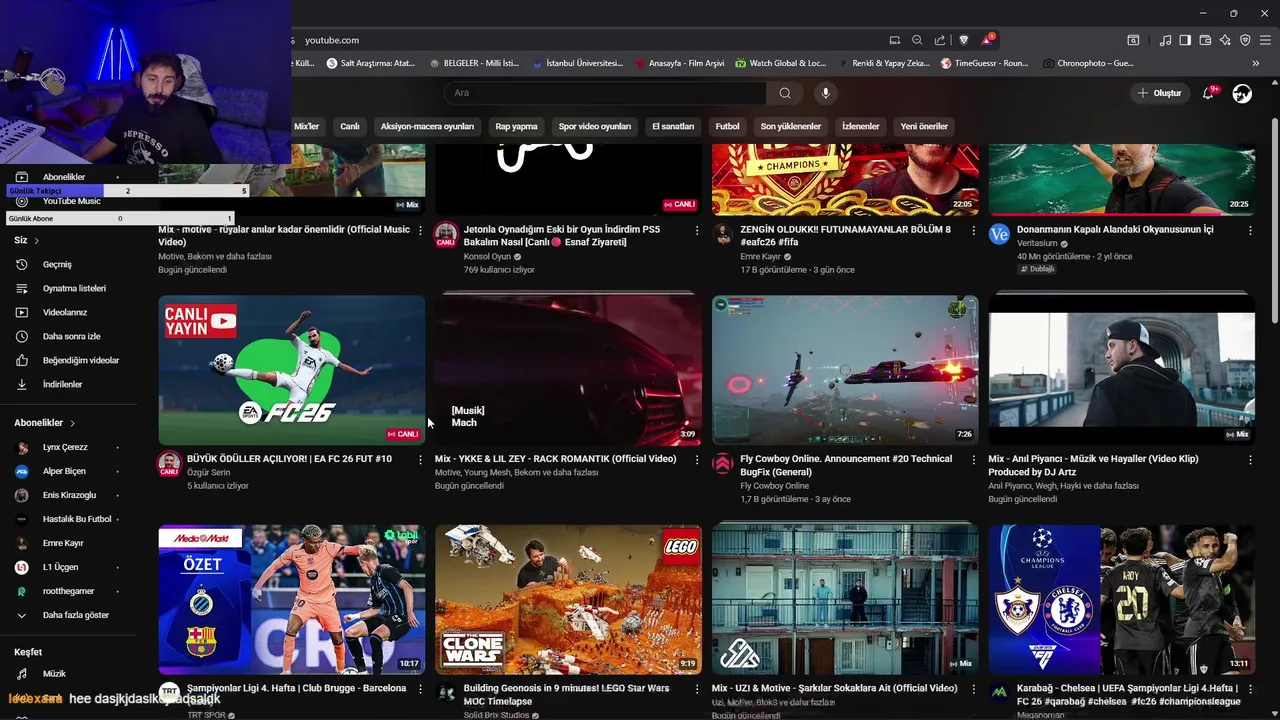Select the Canlı filter chip

pyautogui.click(x=350, y=127)
